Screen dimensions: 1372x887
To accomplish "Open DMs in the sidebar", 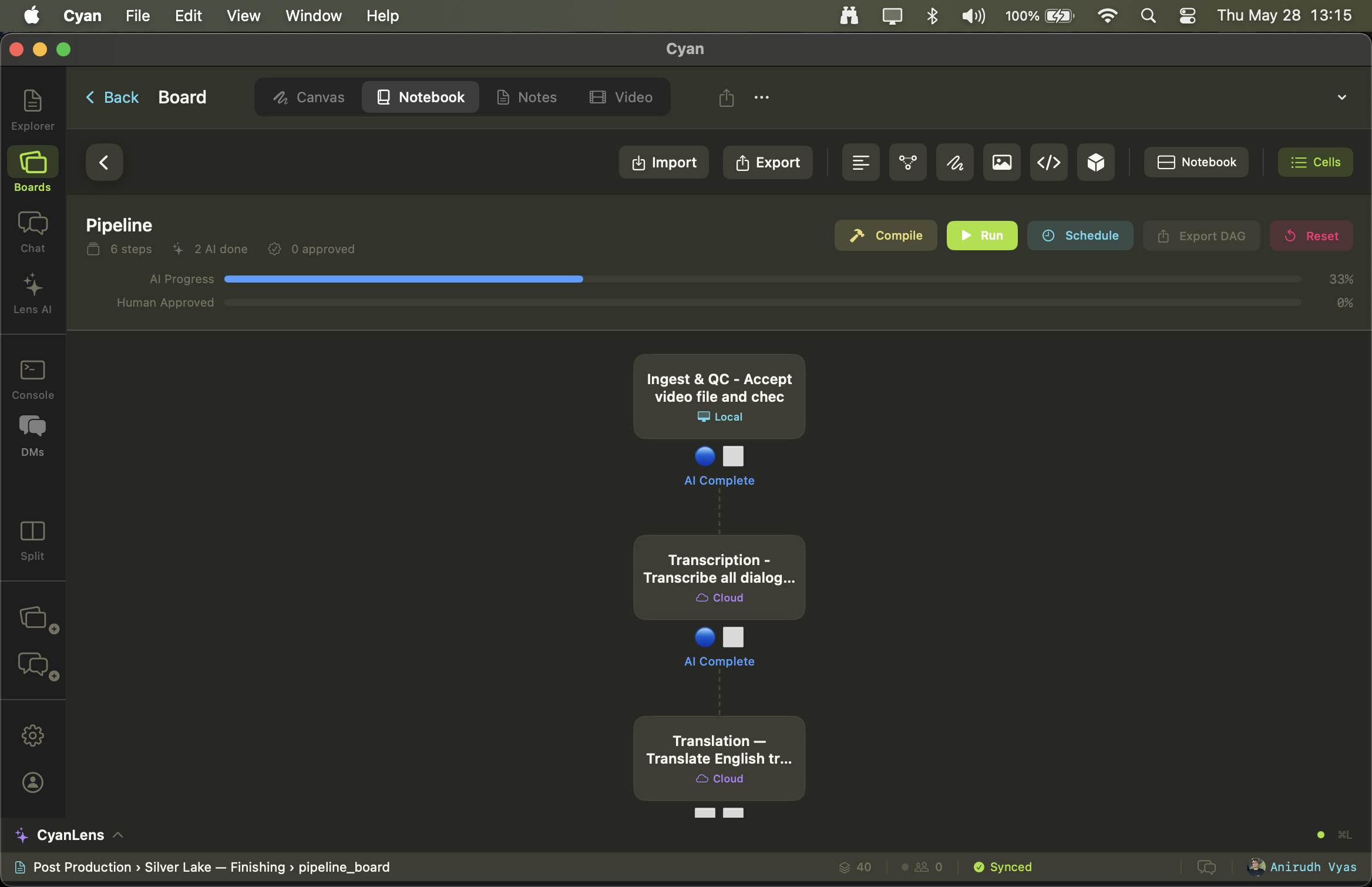I will point(33,435).
